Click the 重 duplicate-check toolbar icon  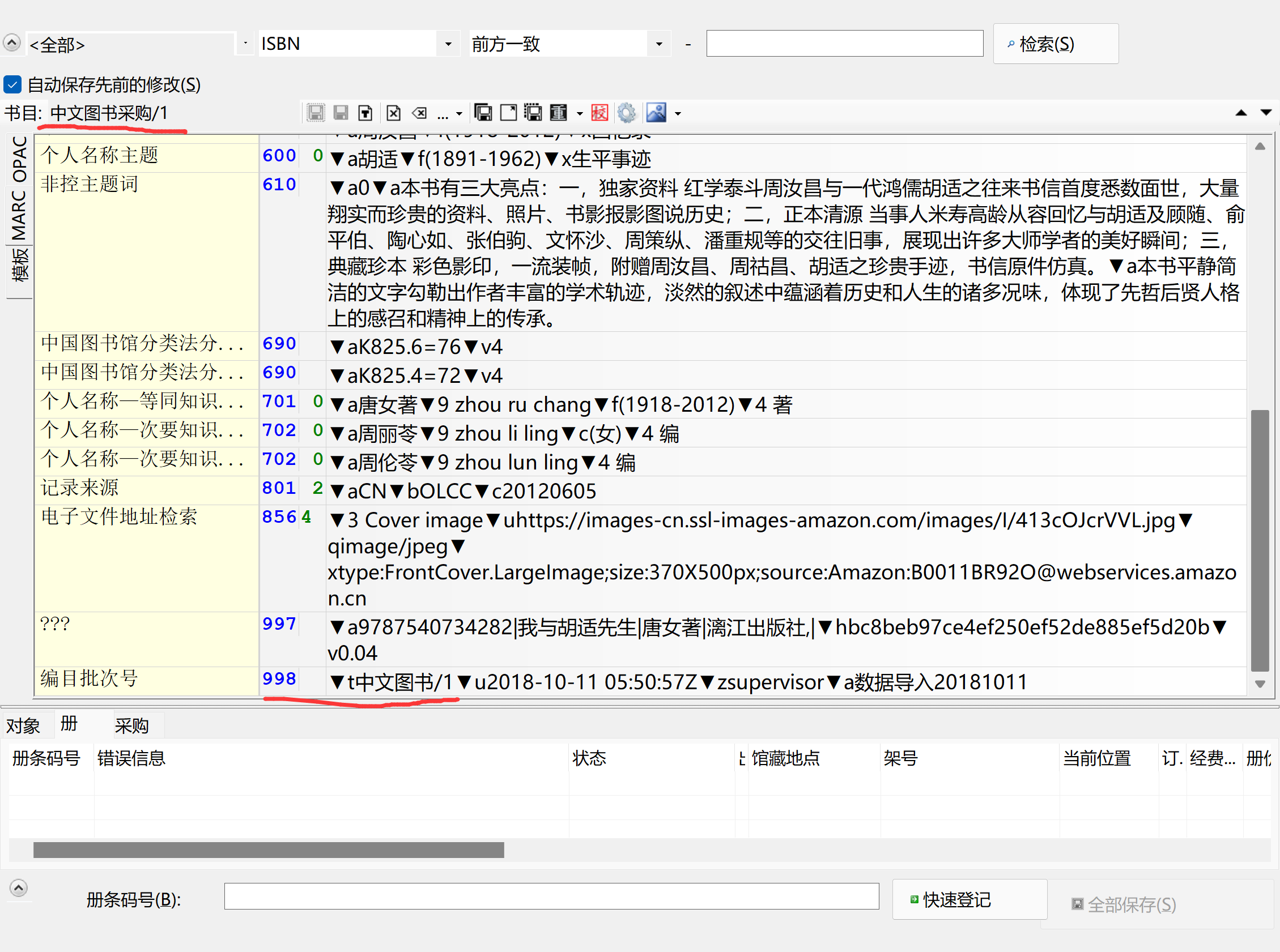tap(558, 113)
